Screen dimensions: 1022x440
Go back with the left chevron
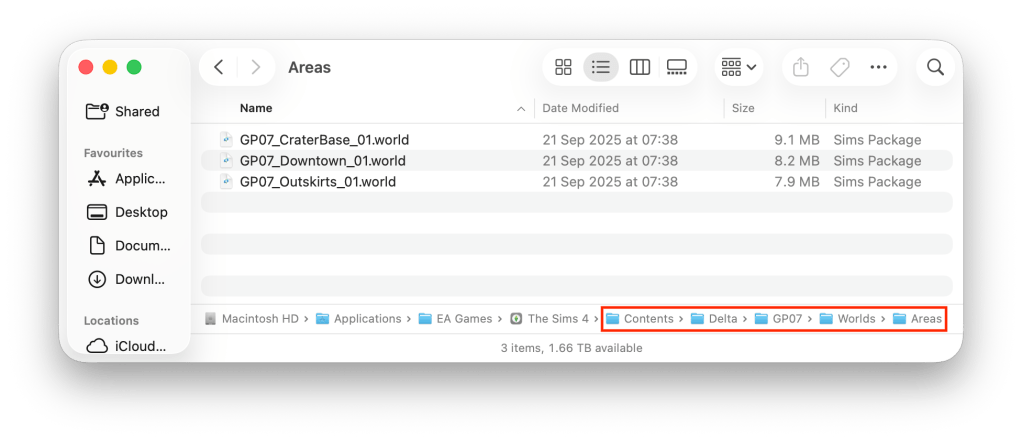(x=219, y=67)
